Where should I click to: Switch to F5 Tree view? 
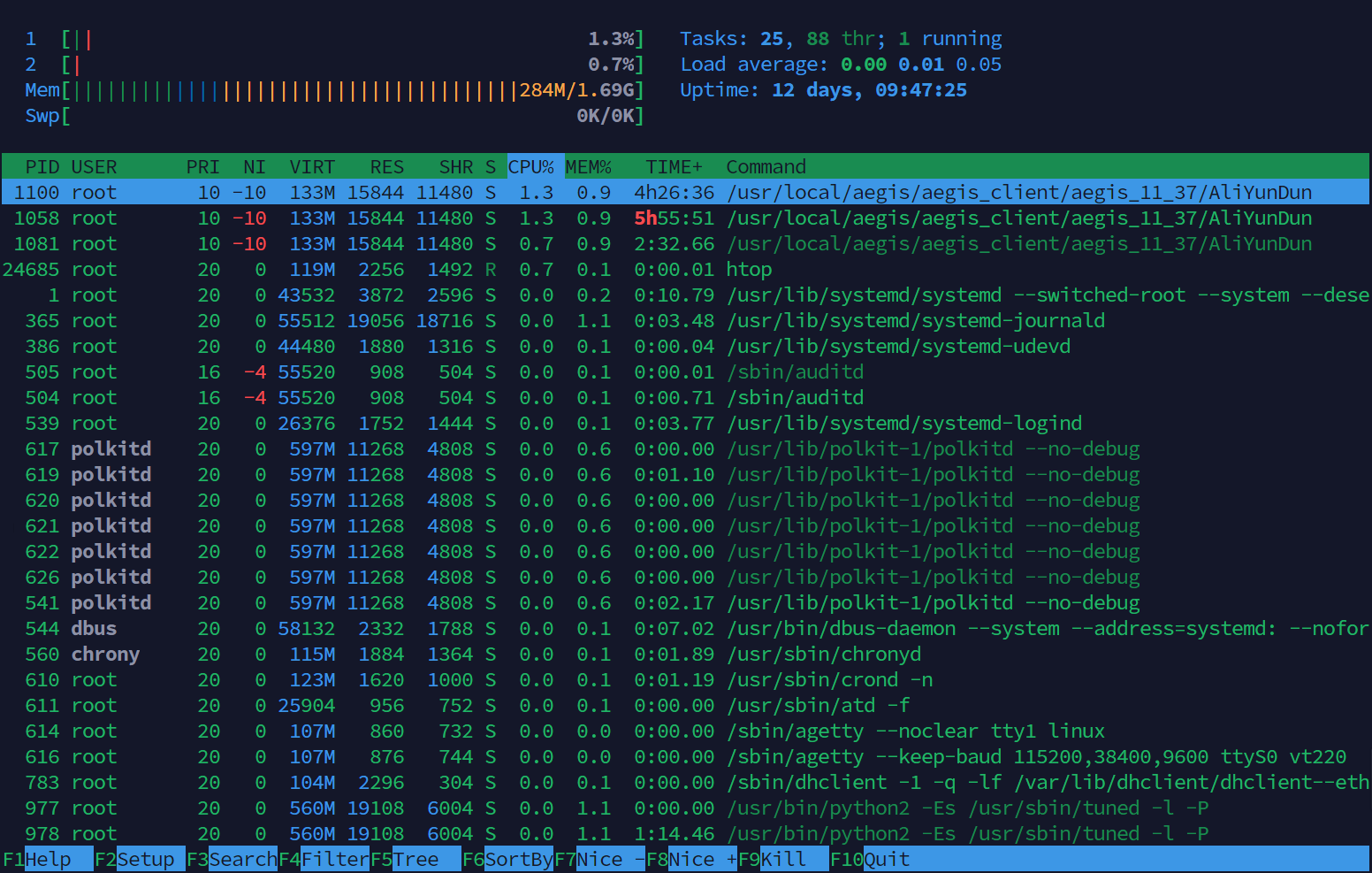pos(415,859)
